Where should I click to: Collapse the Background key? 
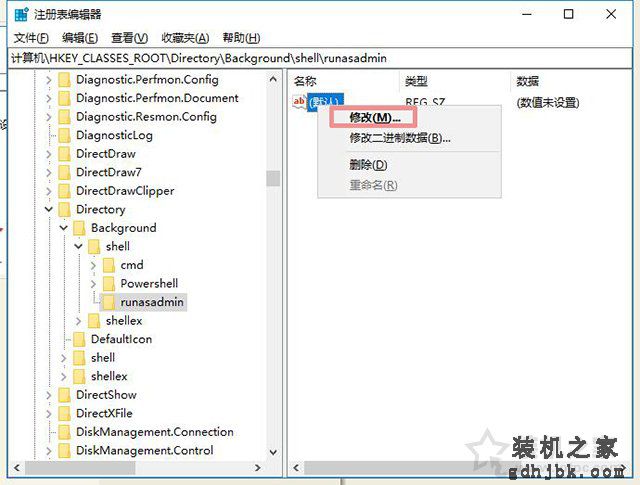tap(63, 228)
